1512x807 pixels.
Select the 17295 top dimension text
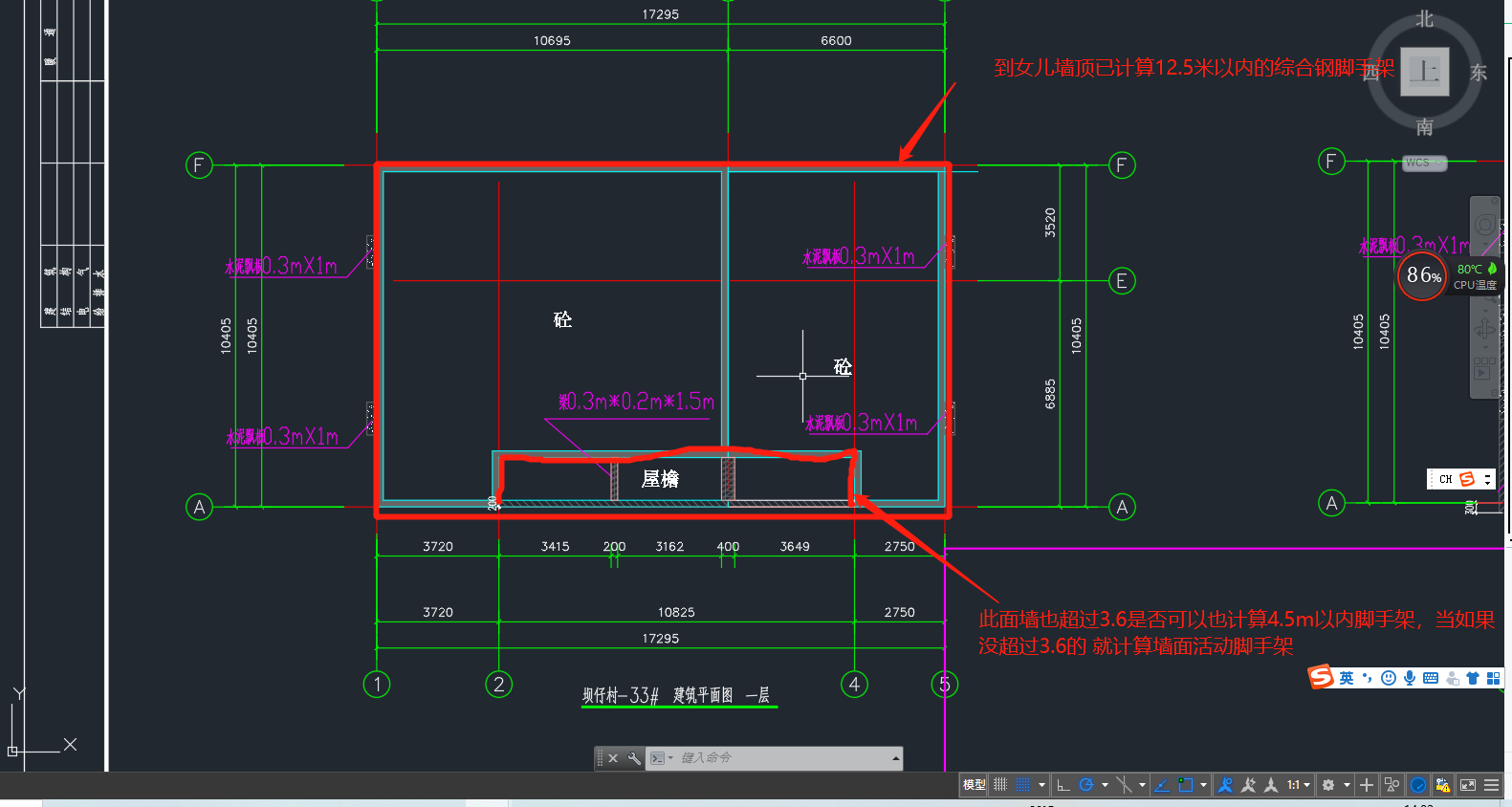click(x=661, y=14)
